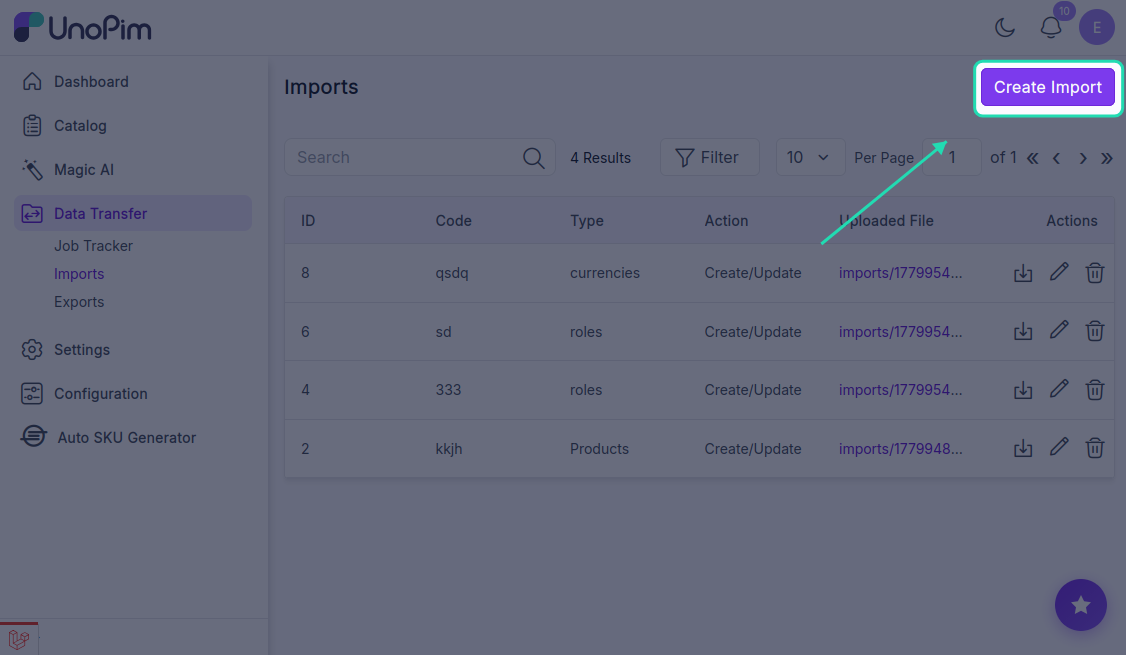Viewport: 1126px width, 655px height.
Task: Click the Data Transfer folder icon
Action: (32, 213)
